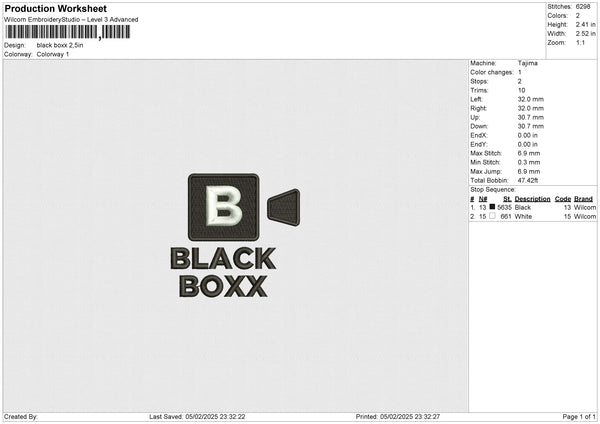600x424 pixels.
Task: Click the Width value 2.52 in
Action: click(585, 34)
